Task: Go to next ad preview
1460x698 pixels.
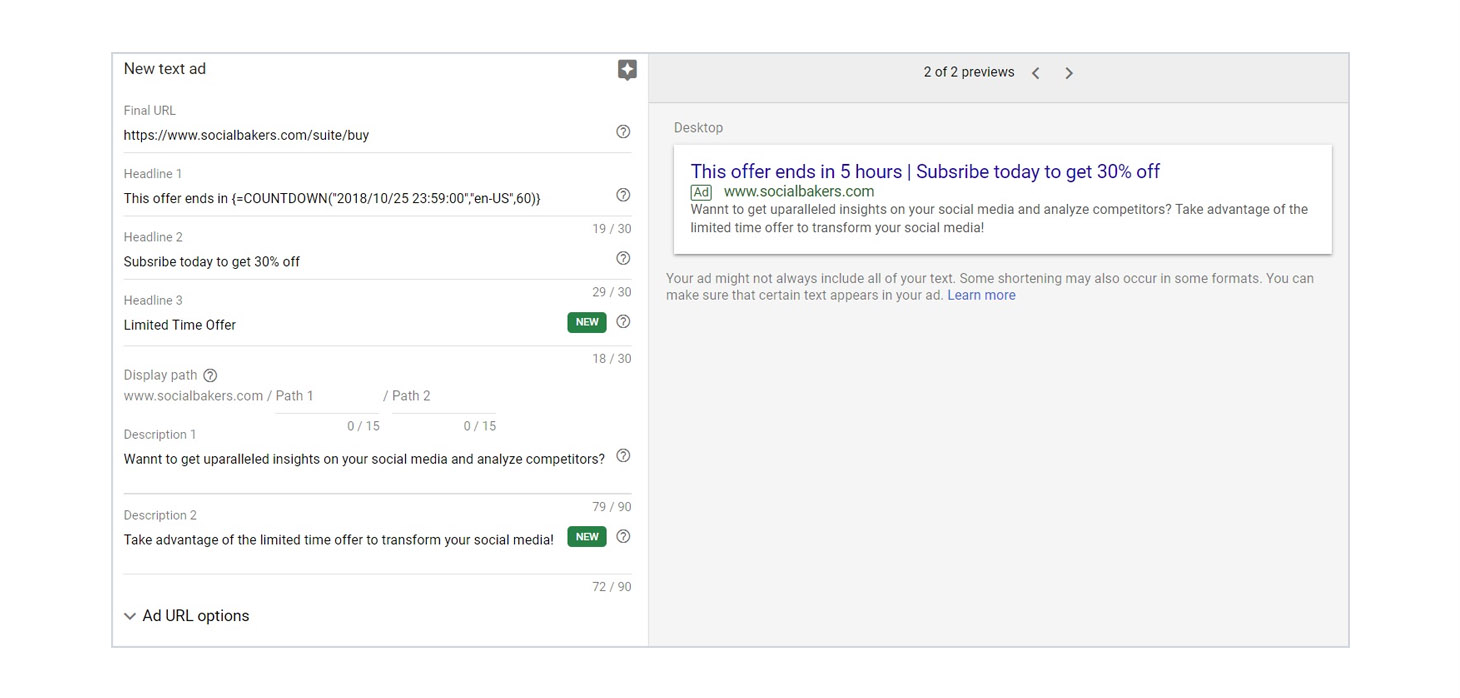Action: tap(1069, 73)
